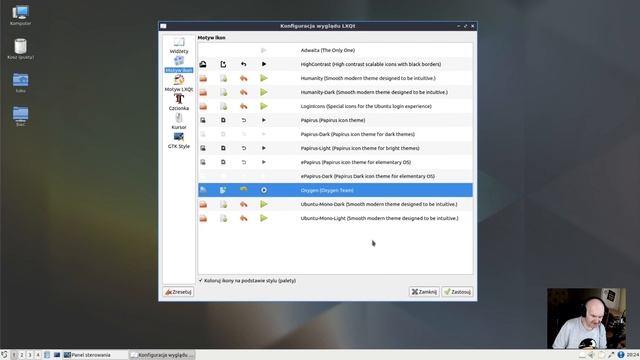
Task: Click the HighContrast document preview icon
Action: click(223, 64)
